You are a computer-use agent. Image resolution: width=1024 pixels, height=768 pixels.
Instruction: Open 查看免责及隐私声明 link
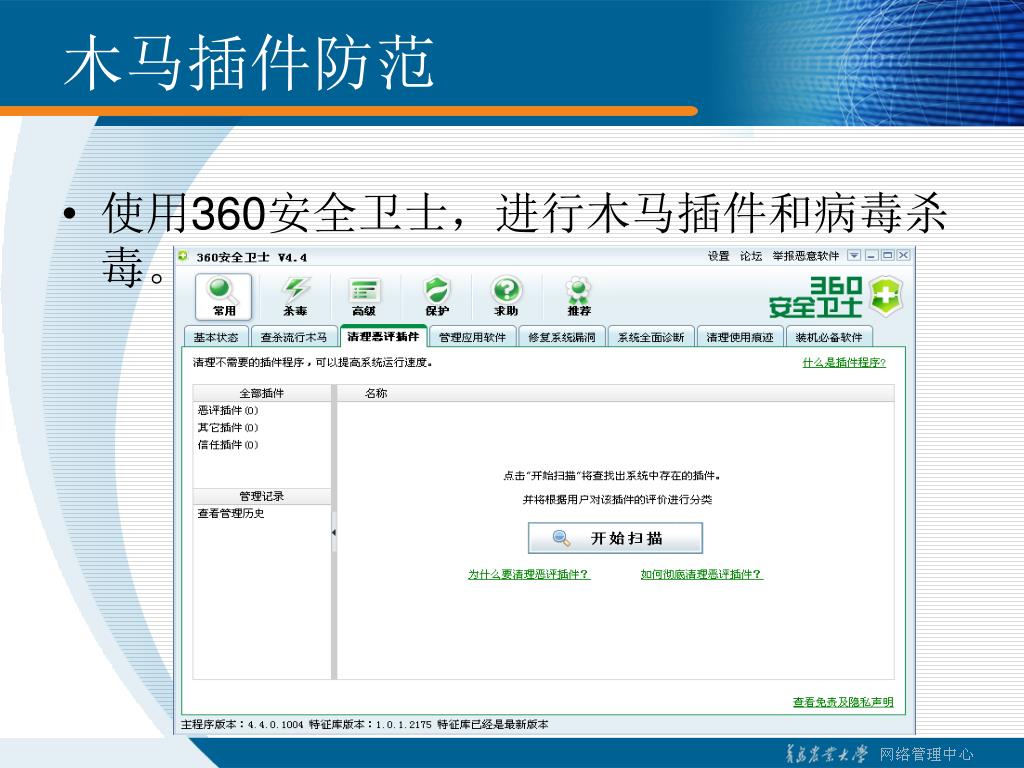[842, 702]
